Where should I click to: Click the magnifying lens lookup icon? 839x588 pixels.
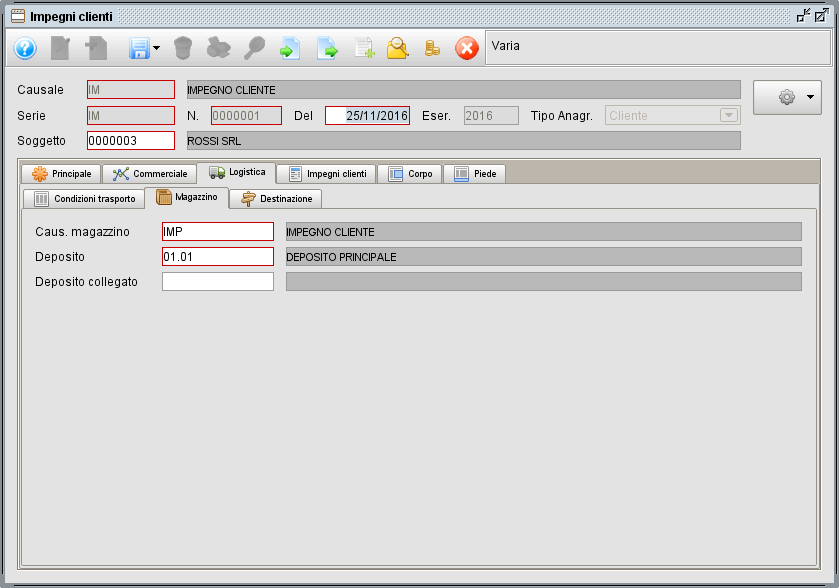[x=257, y=47]
